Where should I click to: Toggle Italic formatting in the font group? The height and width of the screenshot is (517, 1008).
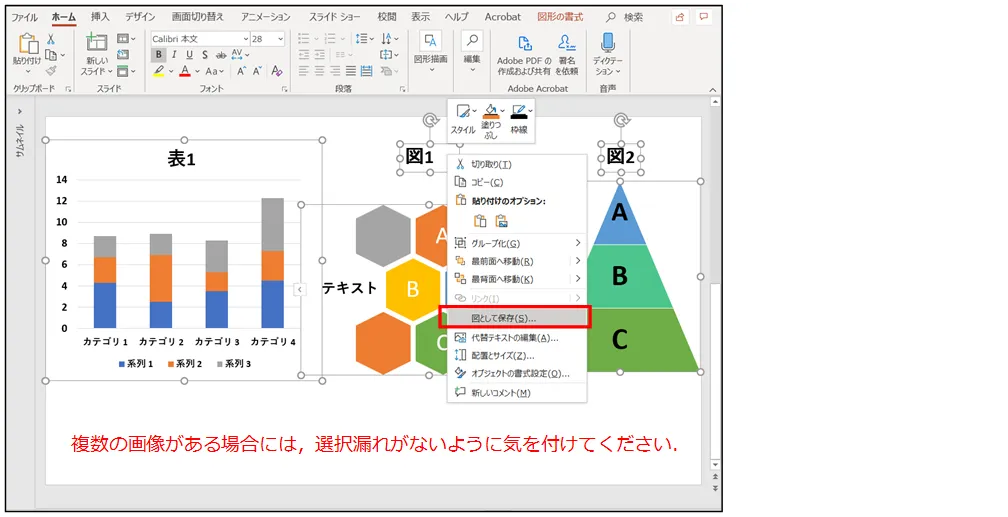tap(174, 55)
